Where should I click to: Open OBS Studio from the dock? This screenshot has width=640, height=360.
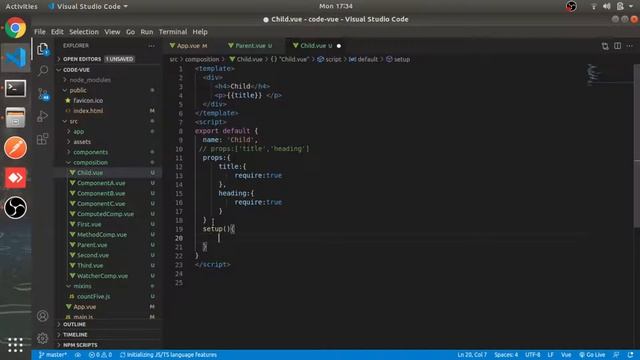[x=16, y=208]
